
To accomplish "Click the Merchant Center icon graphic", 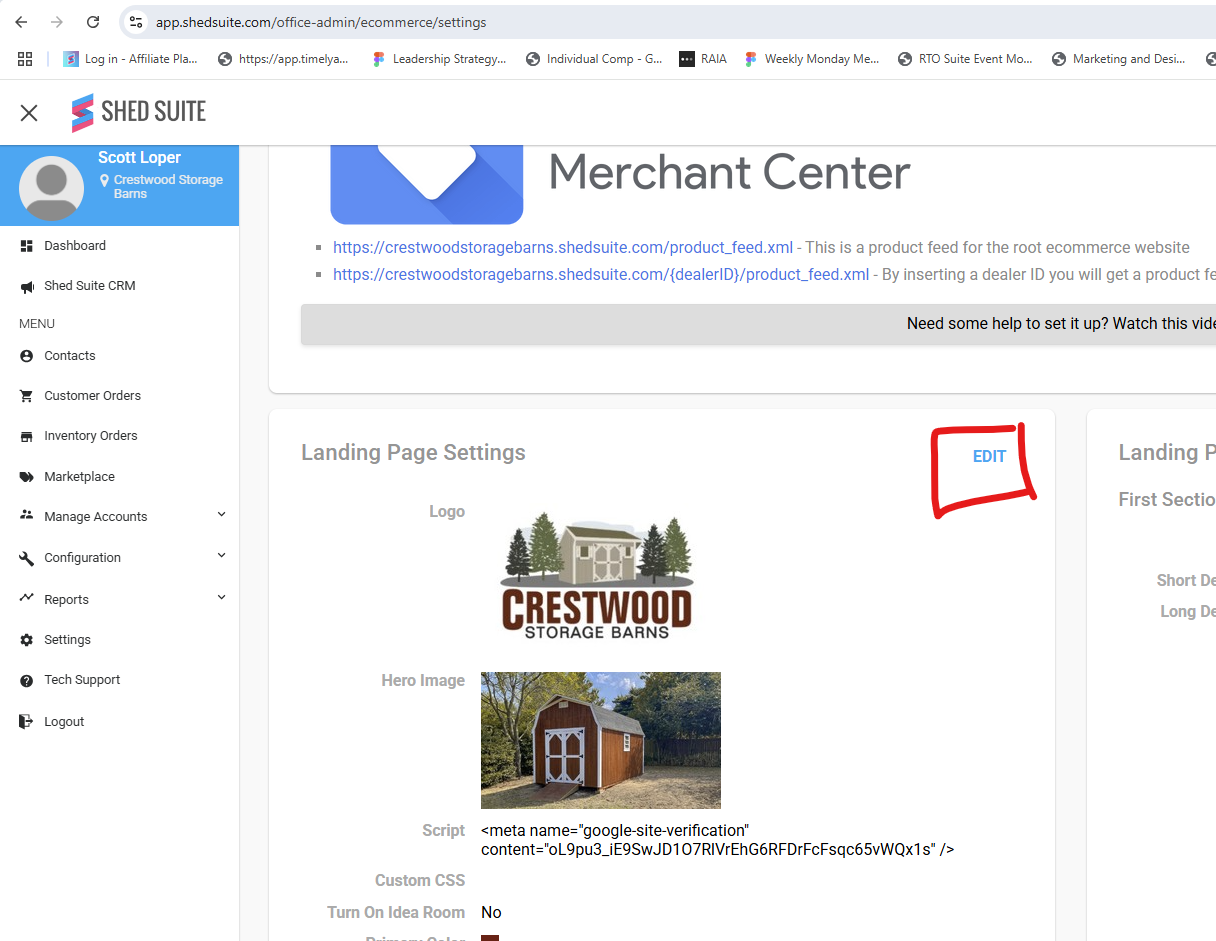I will (x=427, y=185).
